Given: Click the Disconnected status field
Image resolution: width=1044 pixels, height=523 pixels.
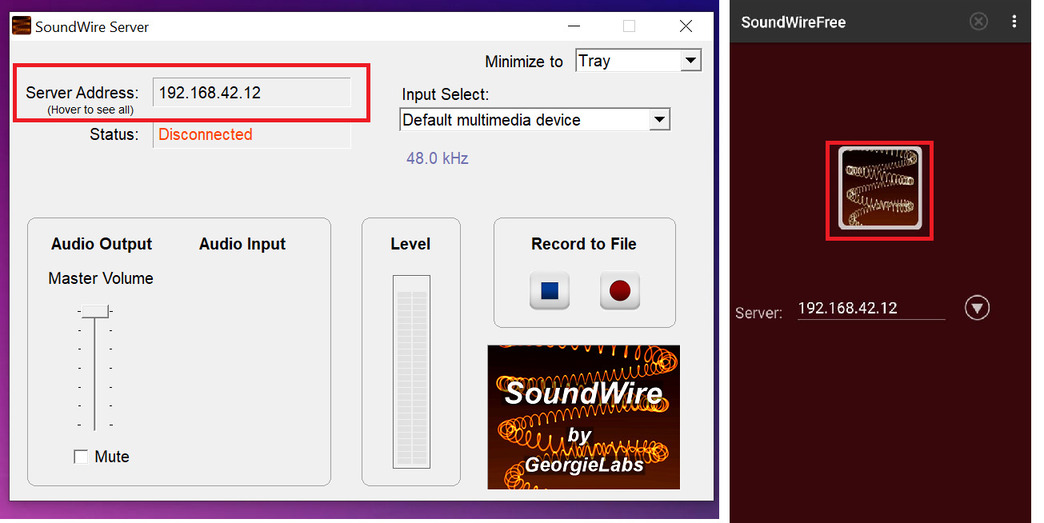Looking at the screenshot, I should click(252, 134).
